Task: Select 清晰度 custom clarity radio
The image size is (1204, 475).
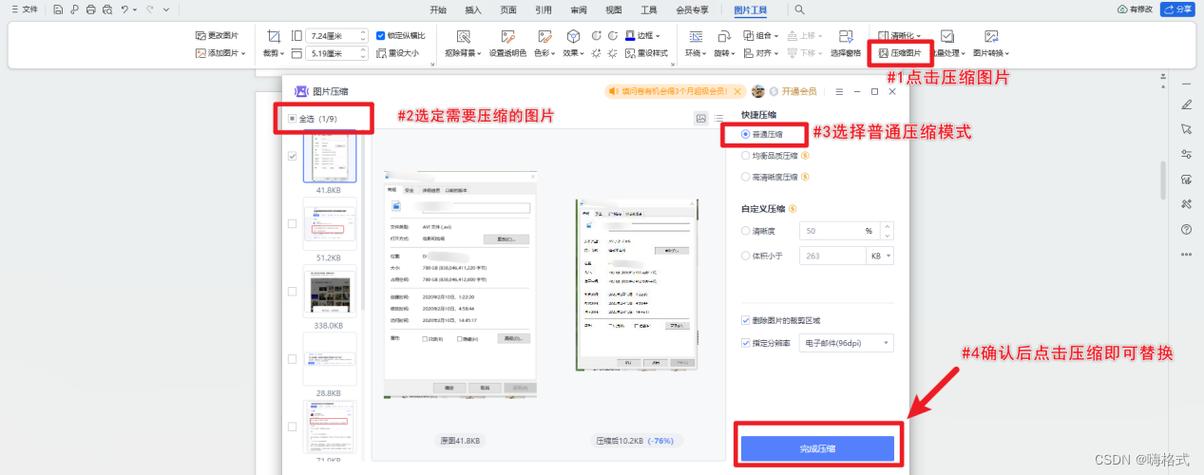Action: click(x=746, y=230)
